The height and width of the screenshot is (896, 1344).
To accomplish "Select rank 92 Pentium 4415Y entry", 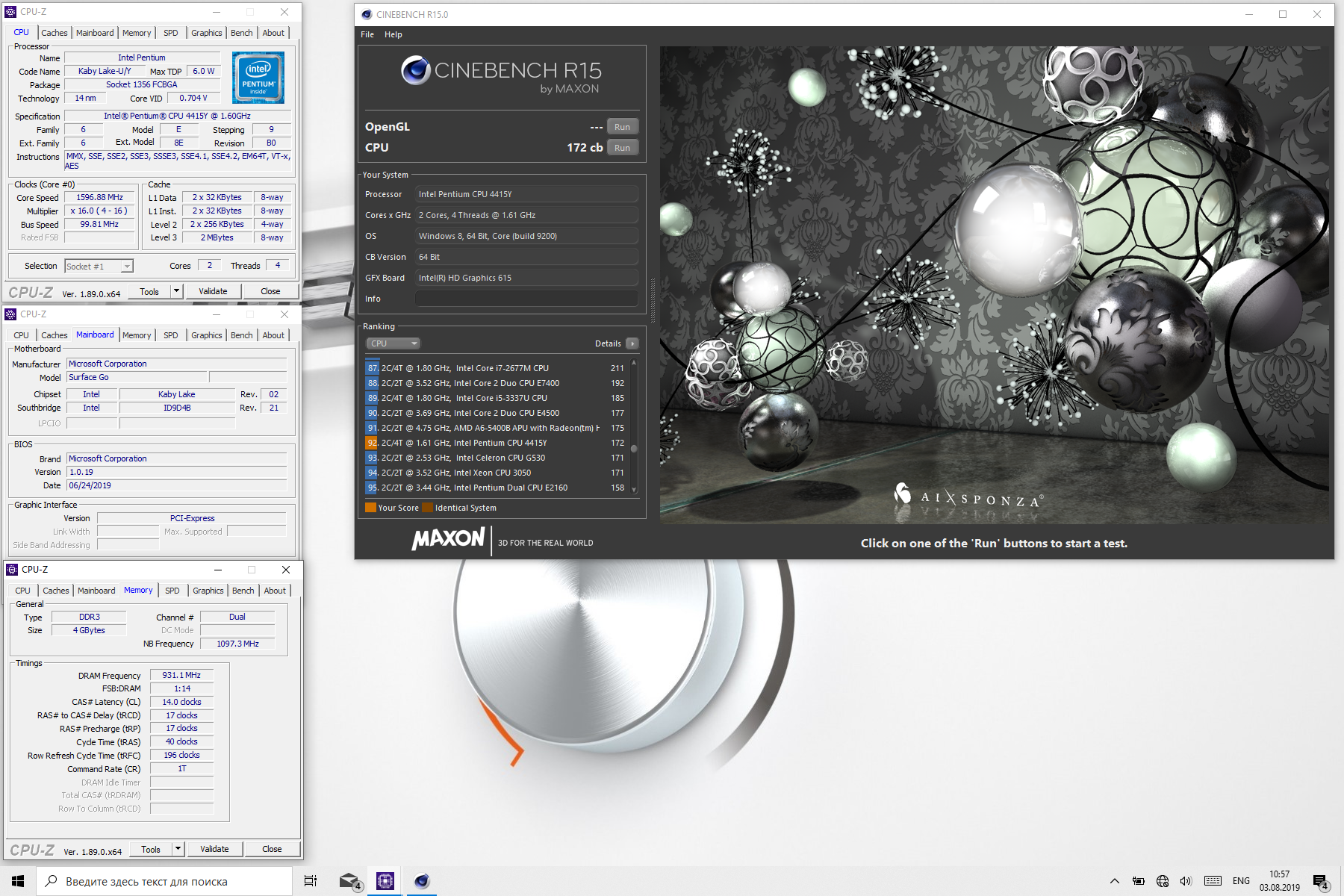I will [496, 443].
